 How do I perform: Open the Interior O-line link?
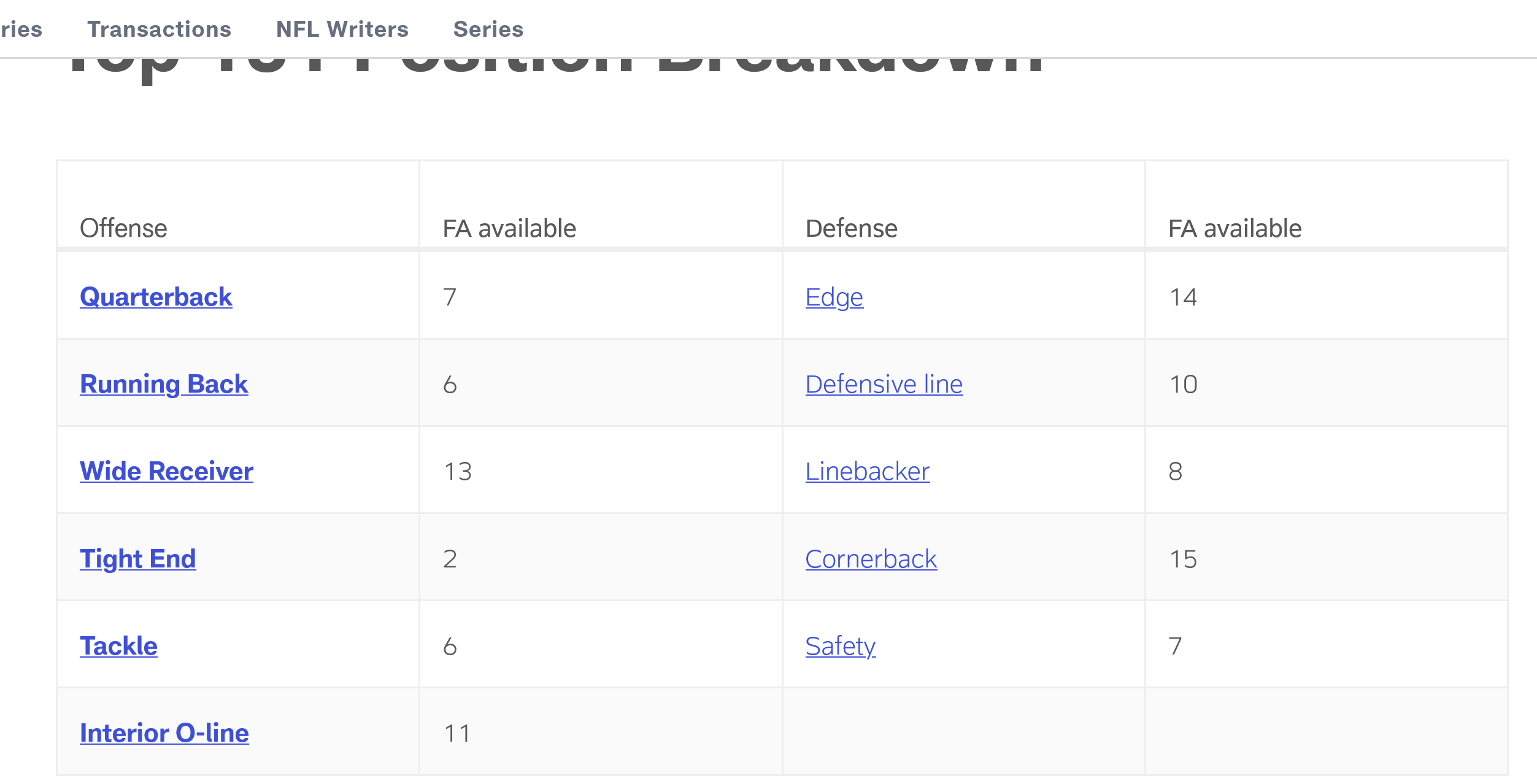[164, 733]
